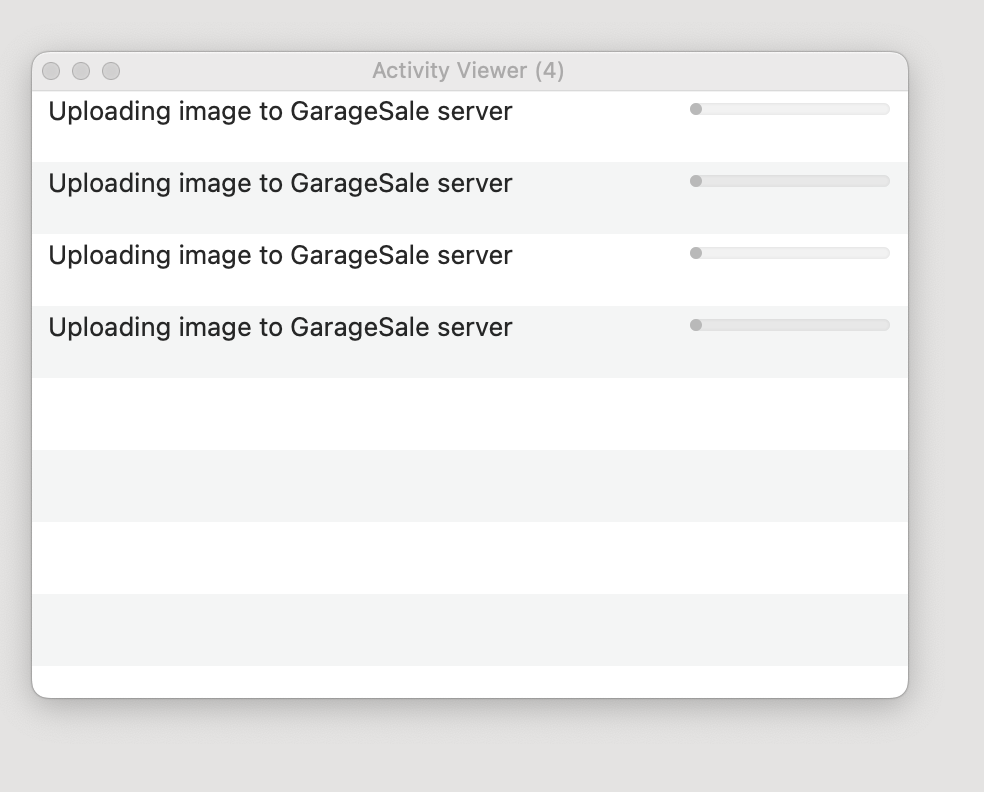
Task: Select the fourth 'Uploading image to GarageSale server' text
Action: tap(281, 328)
